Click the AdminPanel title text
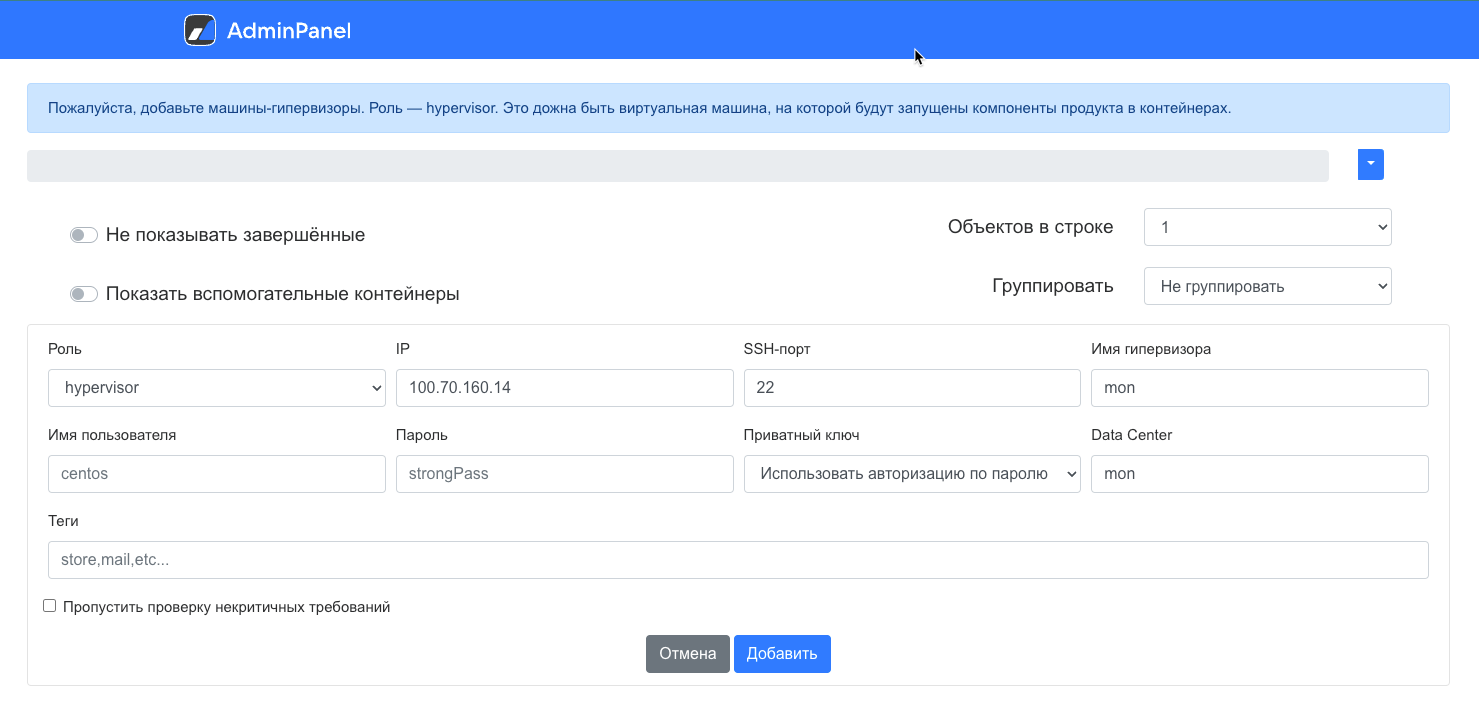Viewport: 1479px width, 715px height. point(288,31)
